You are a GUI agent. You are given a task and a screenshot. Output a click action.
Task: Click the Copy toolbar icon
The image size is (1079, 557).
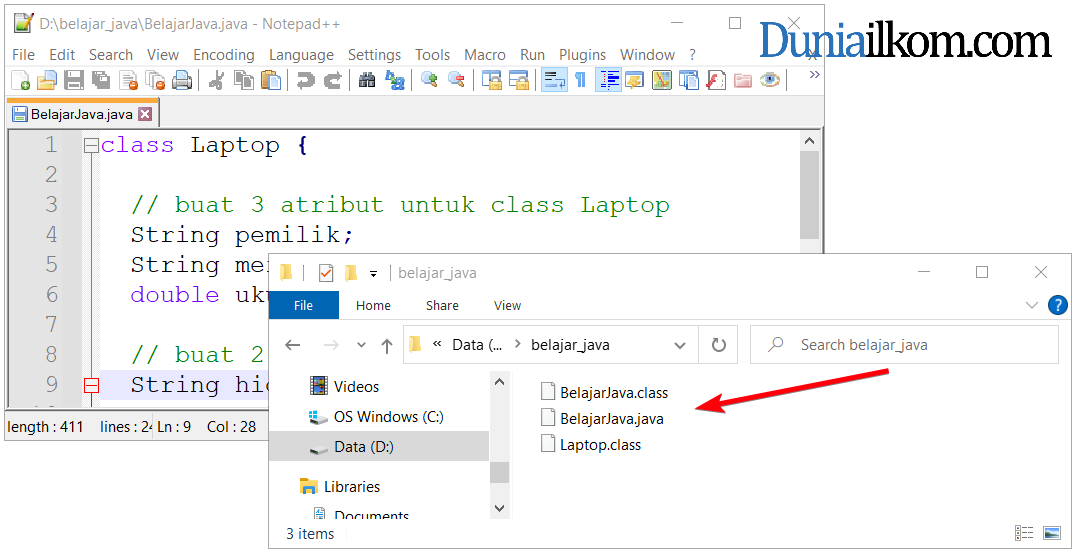pyautogui.click(x=244, y=81)
